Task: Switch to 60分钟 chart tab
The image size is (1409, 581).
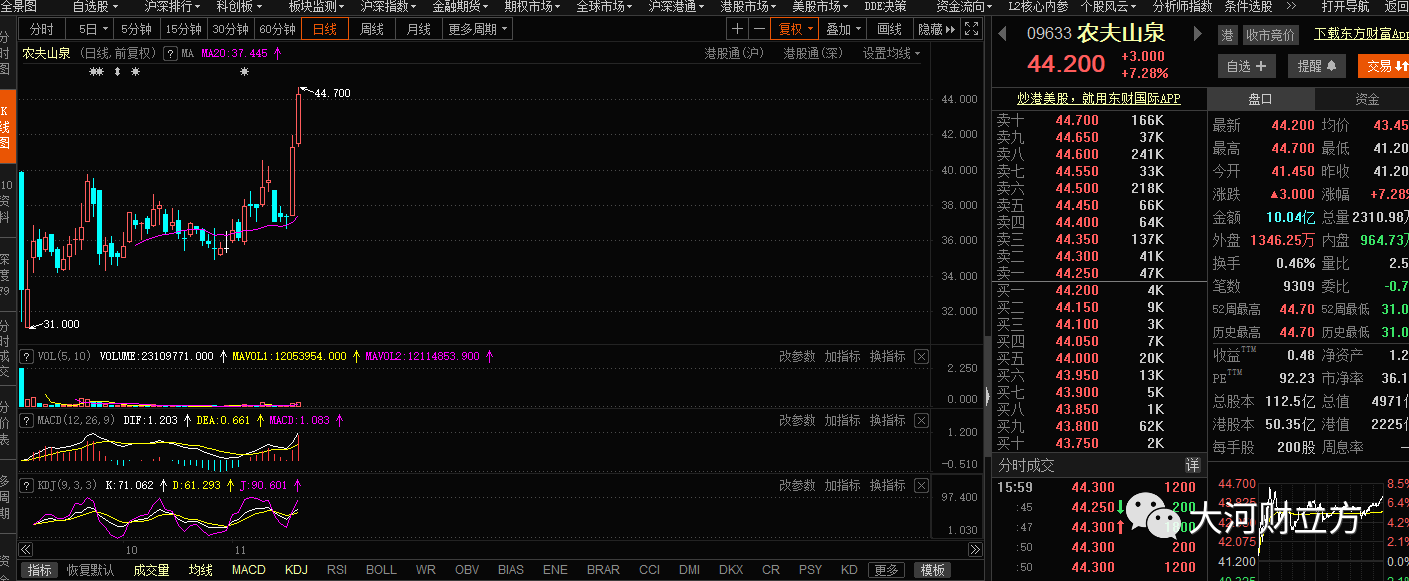Action: (x=277, y=29)
